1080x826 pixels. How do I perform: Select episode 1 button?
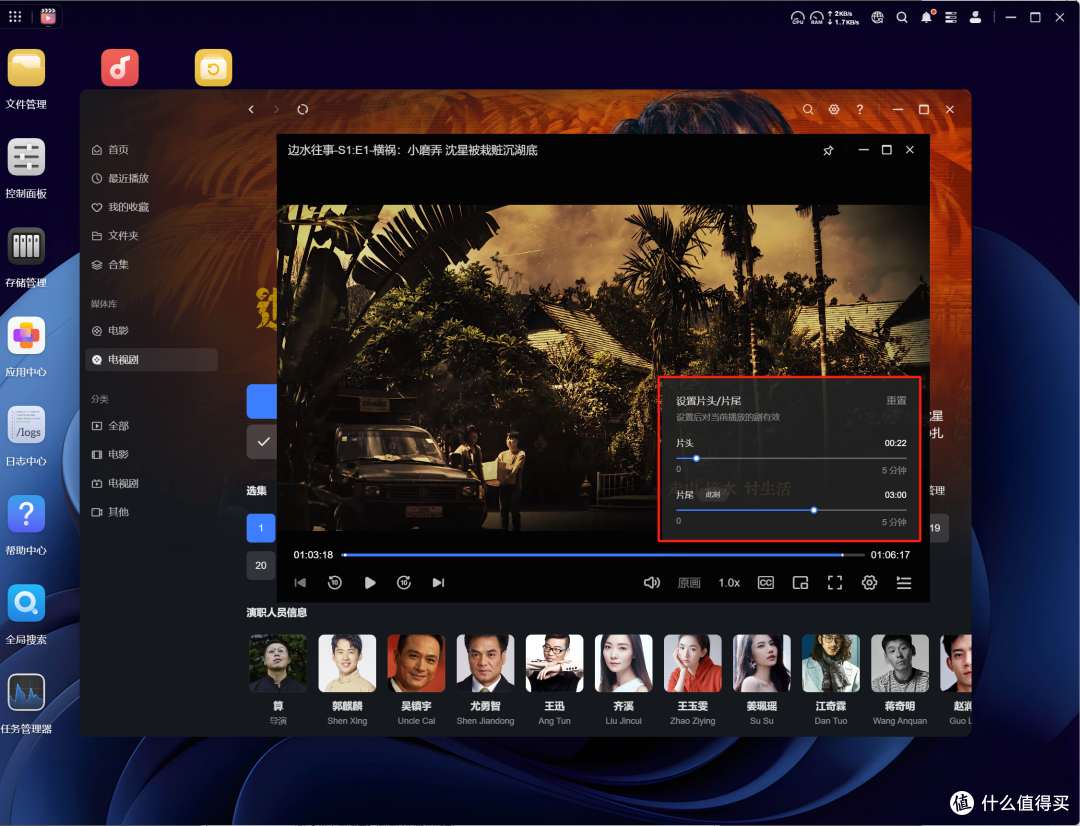pyautogui.click(x=261, y=528)
